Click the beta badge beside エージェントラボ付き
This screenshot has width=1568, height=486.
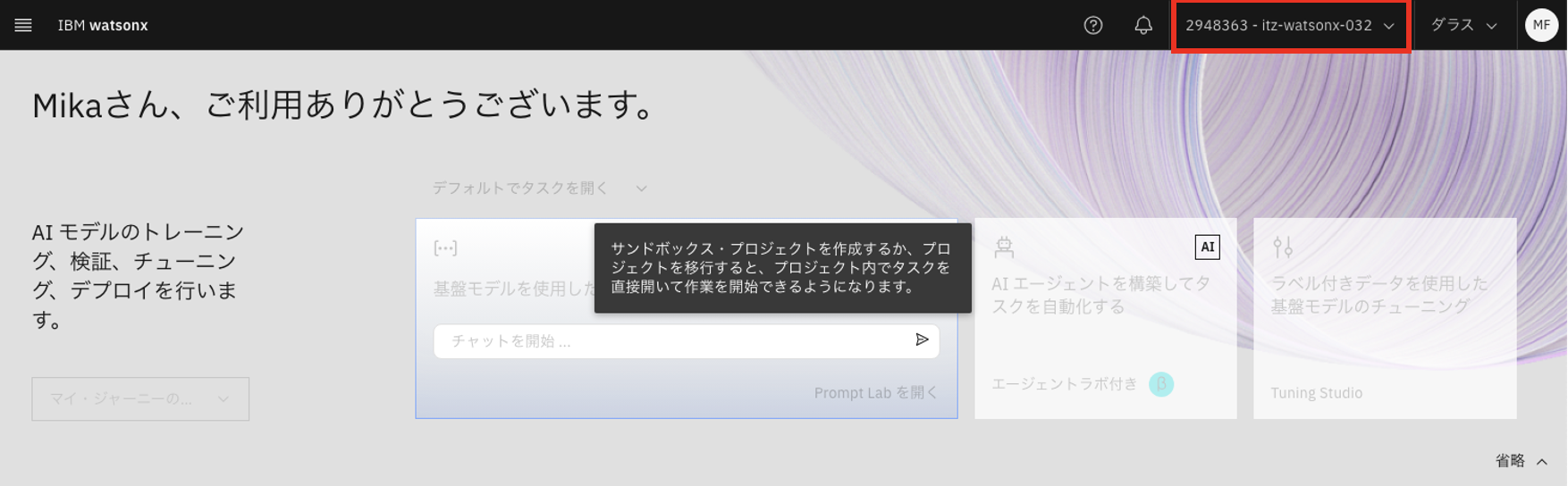(x=1160, y=384)
